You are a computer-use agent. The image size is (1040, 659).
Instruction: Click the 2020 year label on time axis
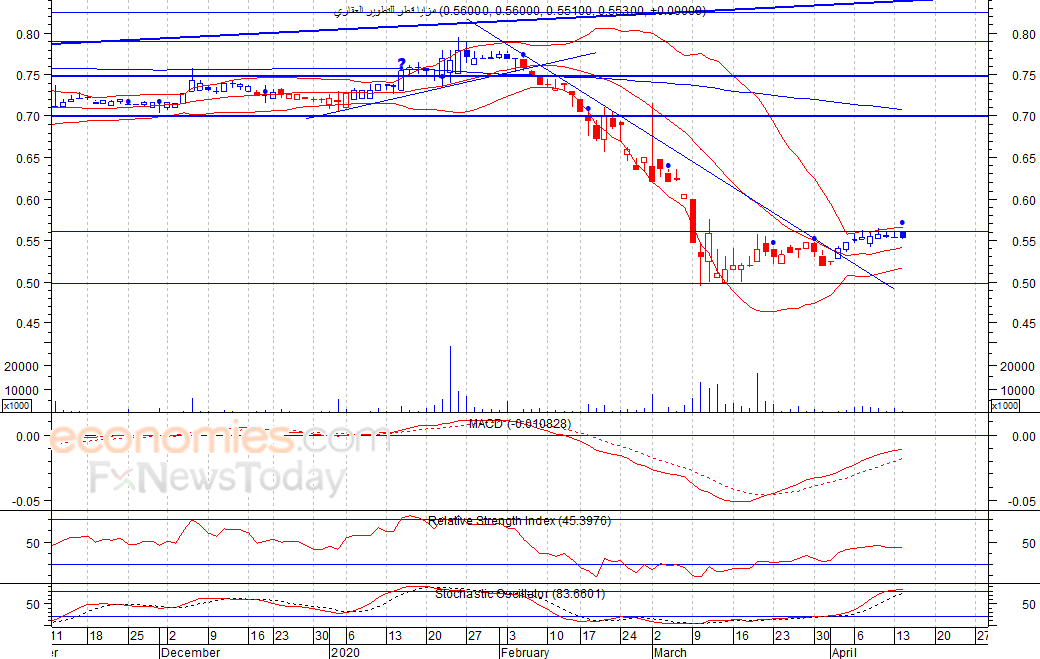coord(345,652)
